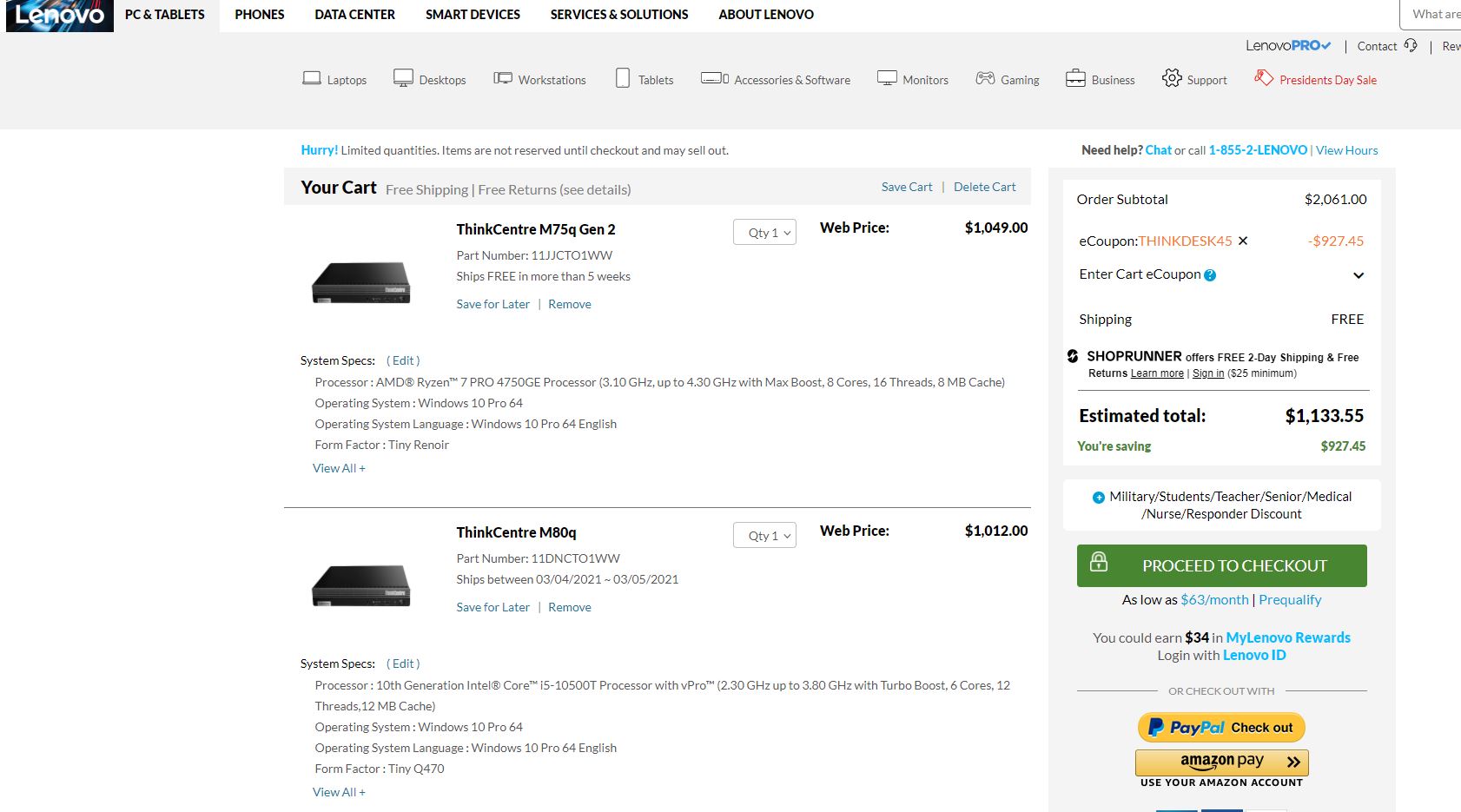Image resolution: width=1461 pixels, height=812 pixels.
Task: Open the Support gear icon
Action: [1172, 78]
